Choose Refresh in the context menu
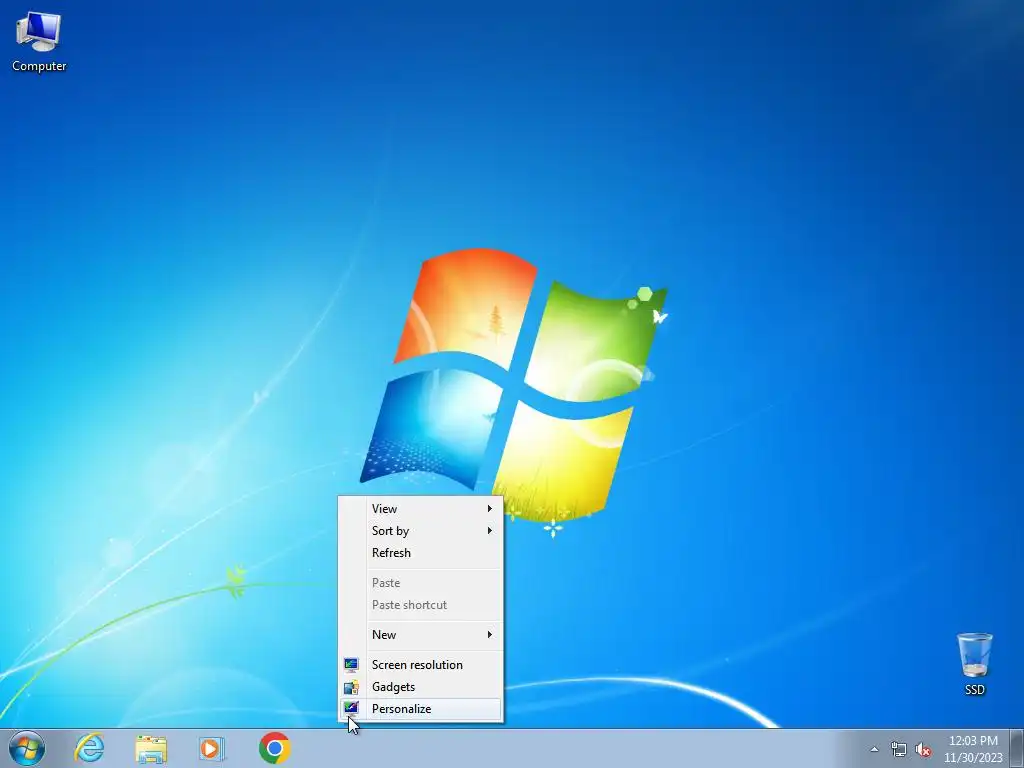This screenshot has width=1024, height=768. (421, 553)
